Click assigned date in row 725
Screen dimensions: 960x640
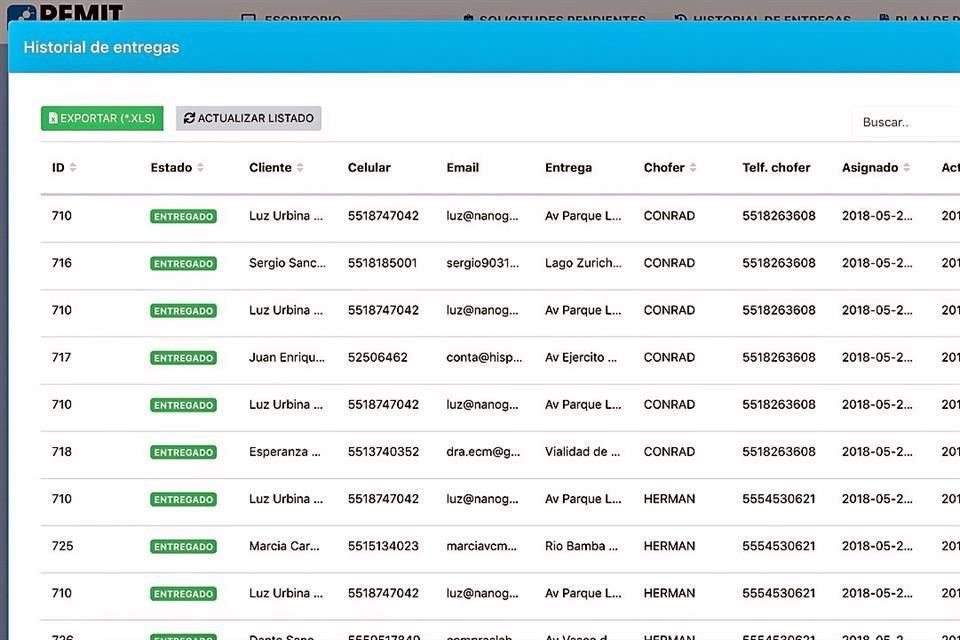point(877,546)
